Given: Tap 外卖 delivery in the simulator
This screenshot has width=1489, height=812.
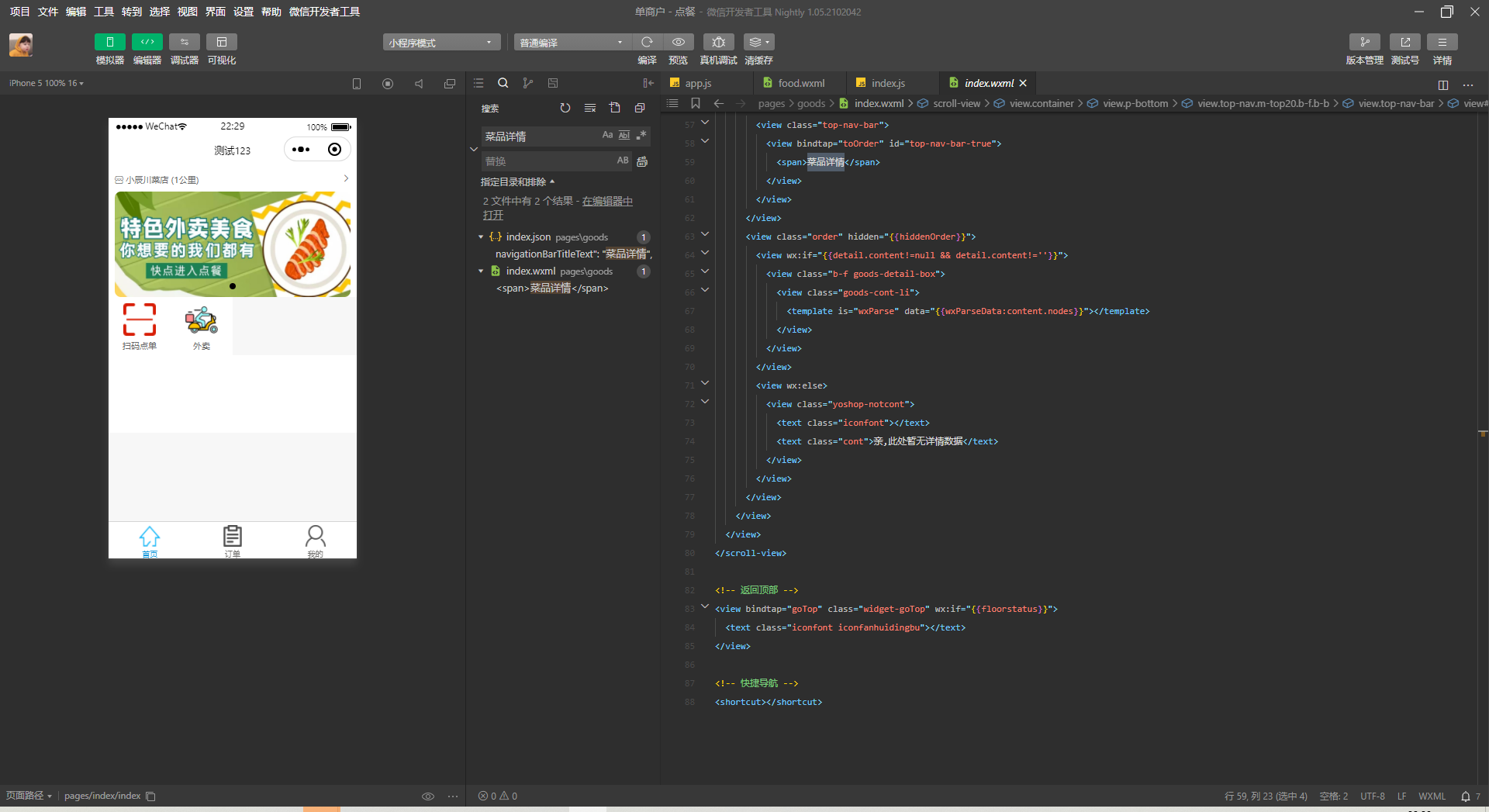Looking at the screenshot, I should pos(202,327).
